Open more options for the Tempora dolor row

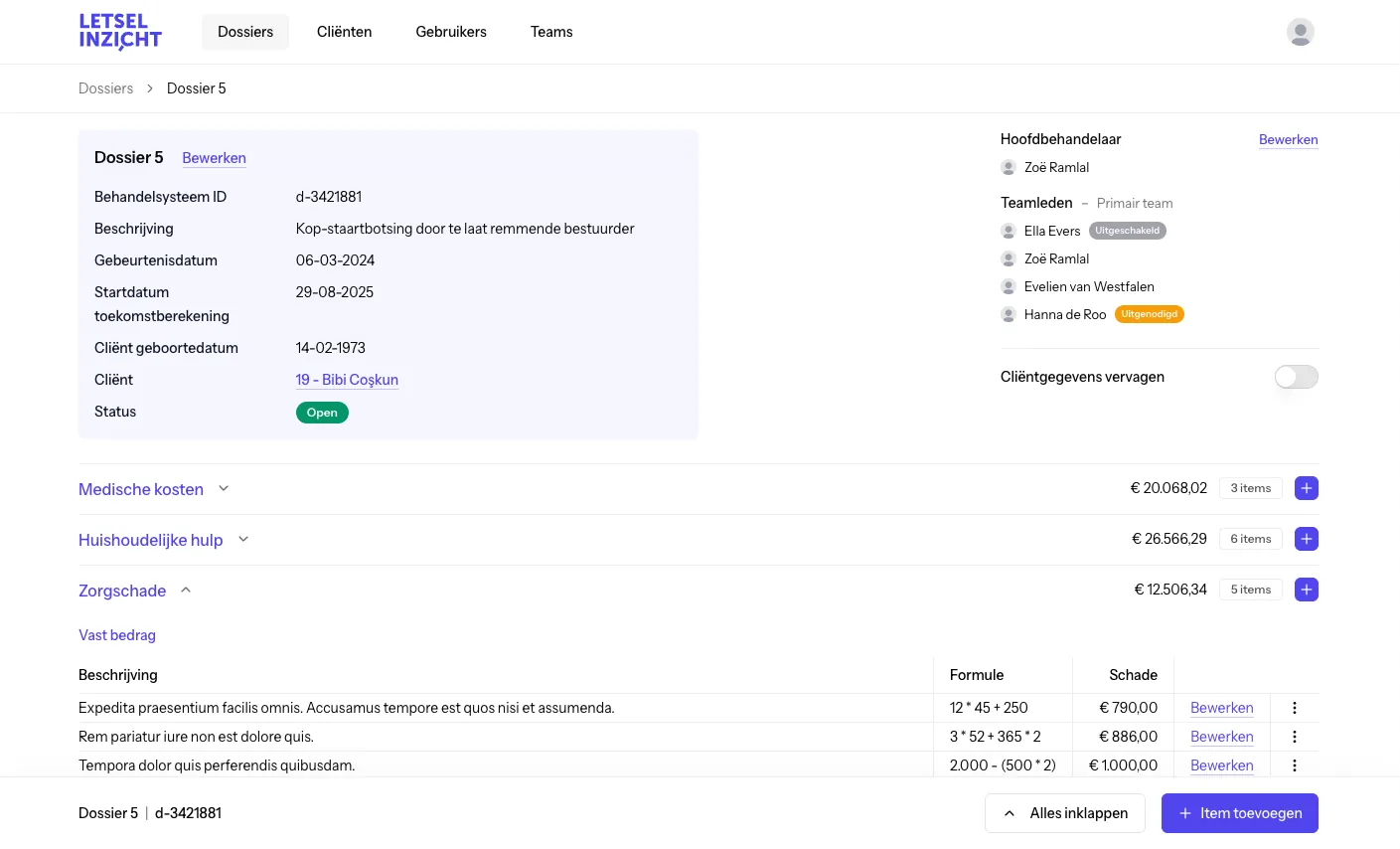pos(1294,765)
